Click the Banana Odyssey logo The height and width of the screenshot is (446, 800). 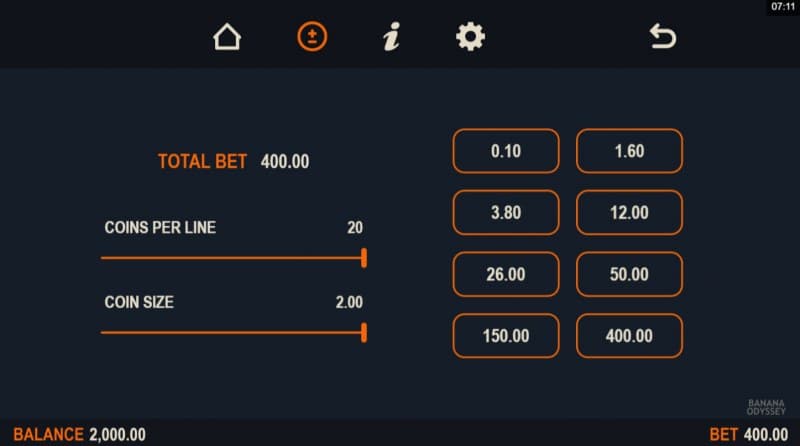click(767, 407)
